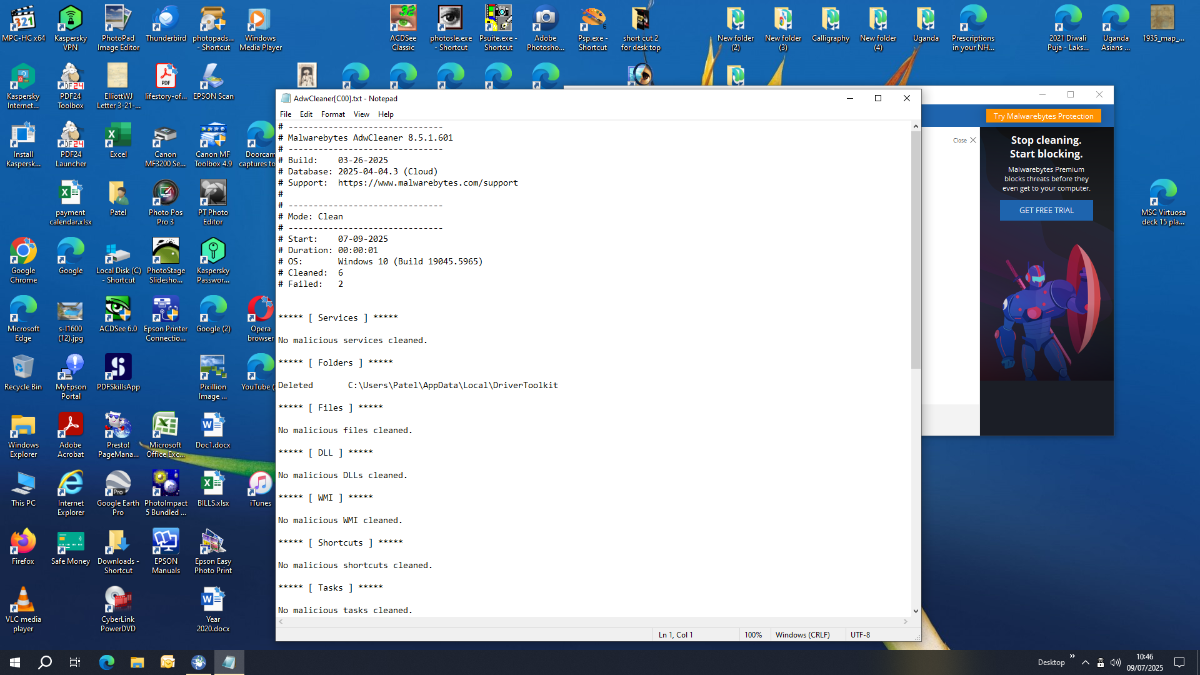This screenshot has height=675, width=1200.
Task: Click the Notepad vertical scrollbar down arrow
Action: tap(915, 610)
